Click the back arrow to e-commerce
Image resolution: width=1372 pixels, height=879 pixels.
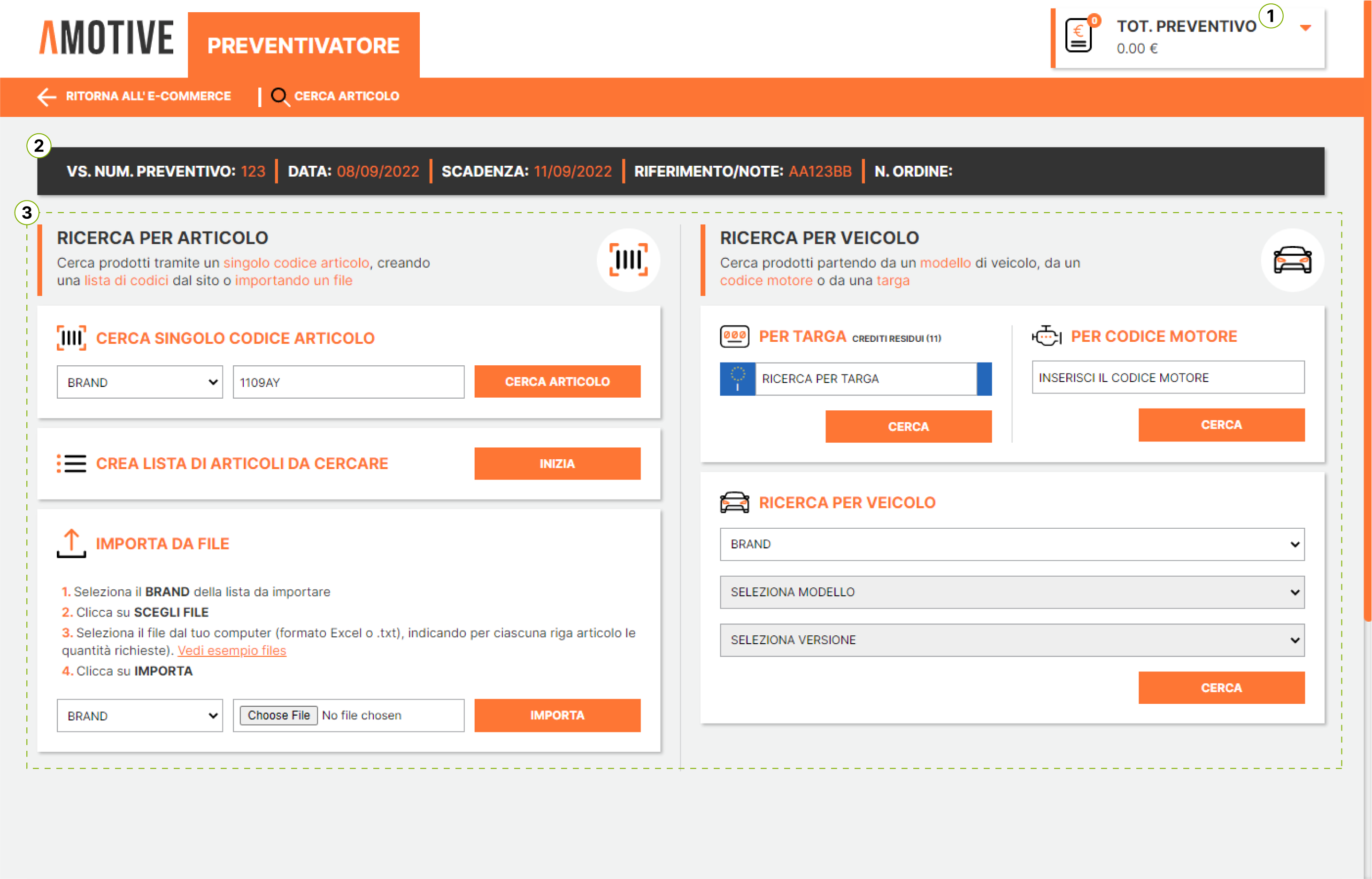tap(46, 96)
